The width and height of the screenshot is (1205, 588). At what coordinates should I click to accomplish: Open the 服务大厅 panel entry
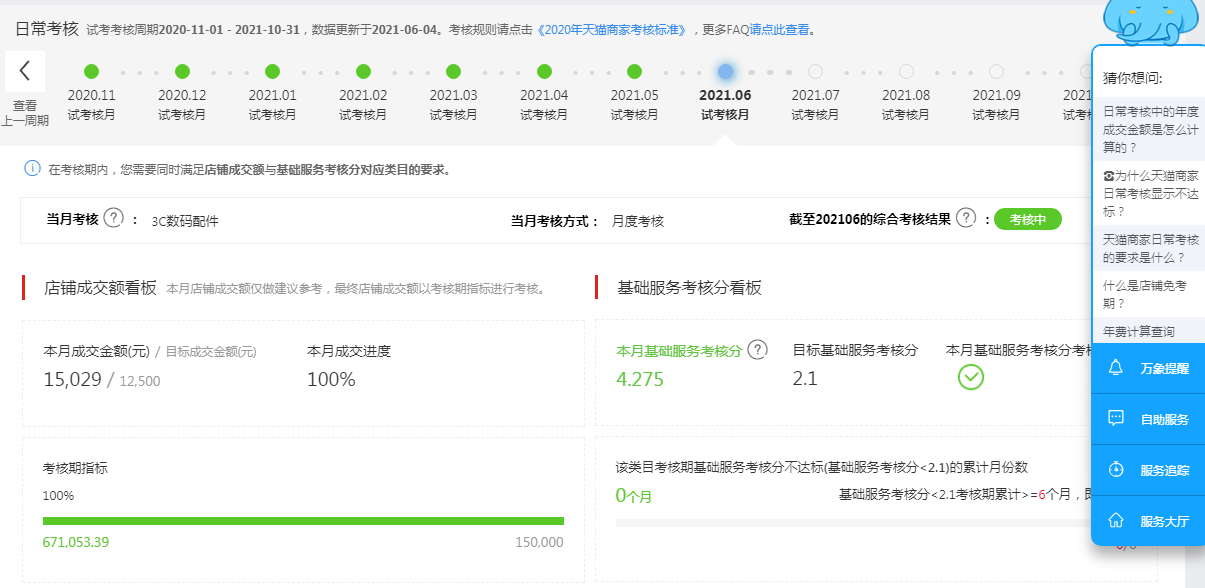(x=1148, y=521)
